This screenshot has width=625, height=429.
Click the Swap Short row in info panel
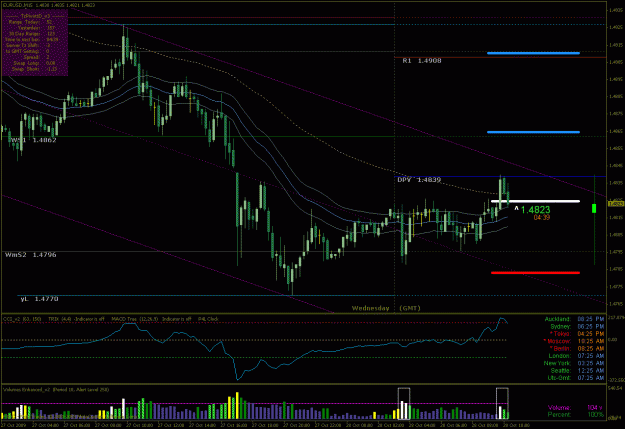34,69
